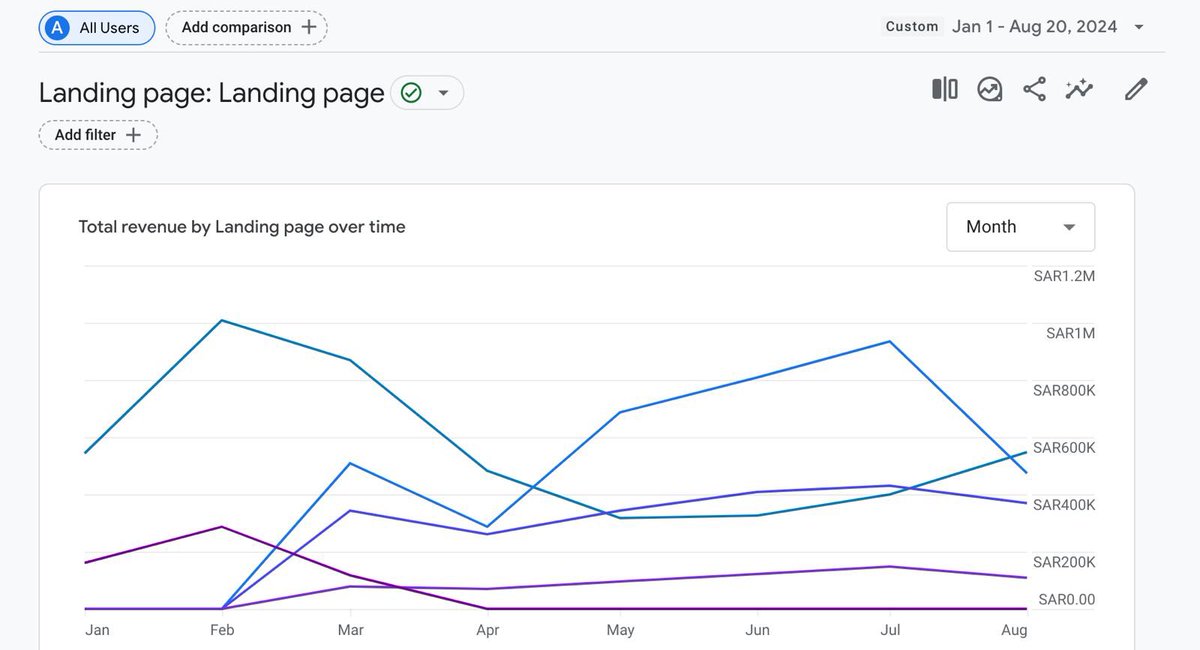Open the edit comparisons column icon
The image size is (1200, 650).
[945, 89]
